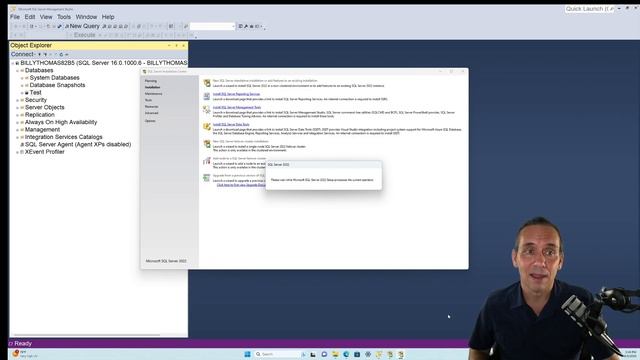Open Resources page in Installation Center
Image resolution: width=640 pixels, height=360 pixels.
151,107
